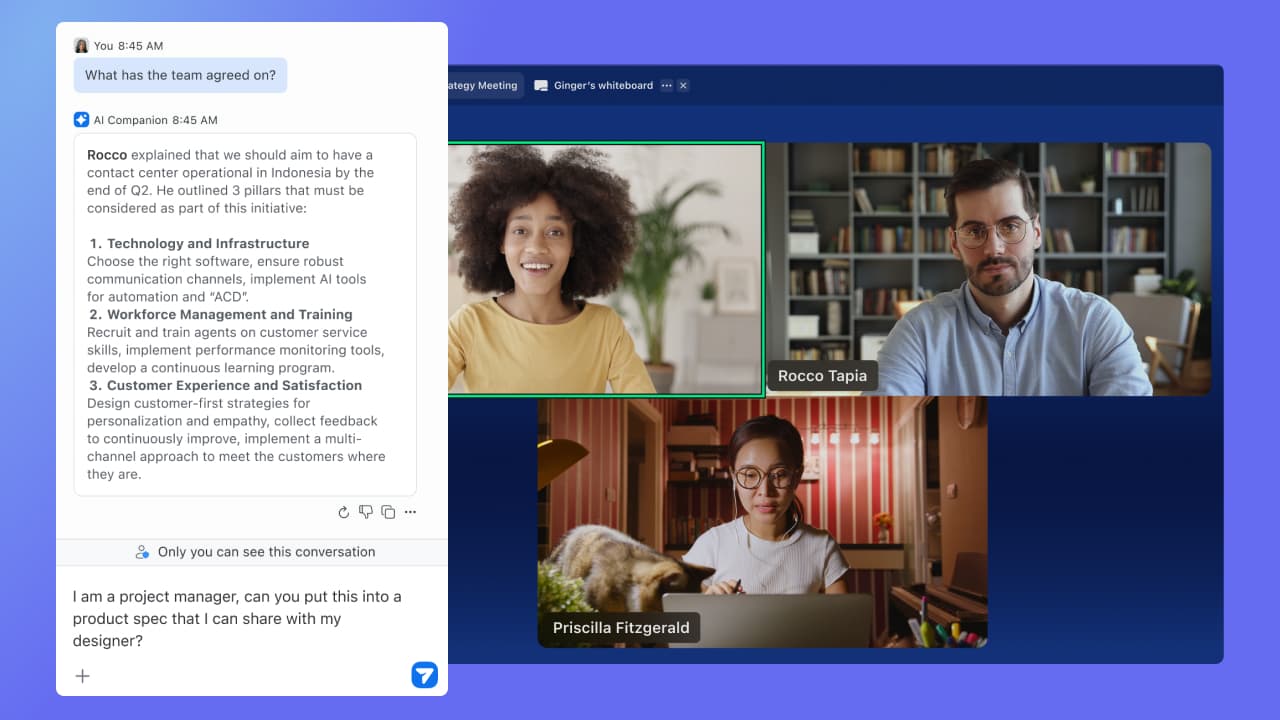The image size is (1280, 720).
Task: Select the active speaker's highlighted video
Action: pyautogui.click(x=604, y=270)
